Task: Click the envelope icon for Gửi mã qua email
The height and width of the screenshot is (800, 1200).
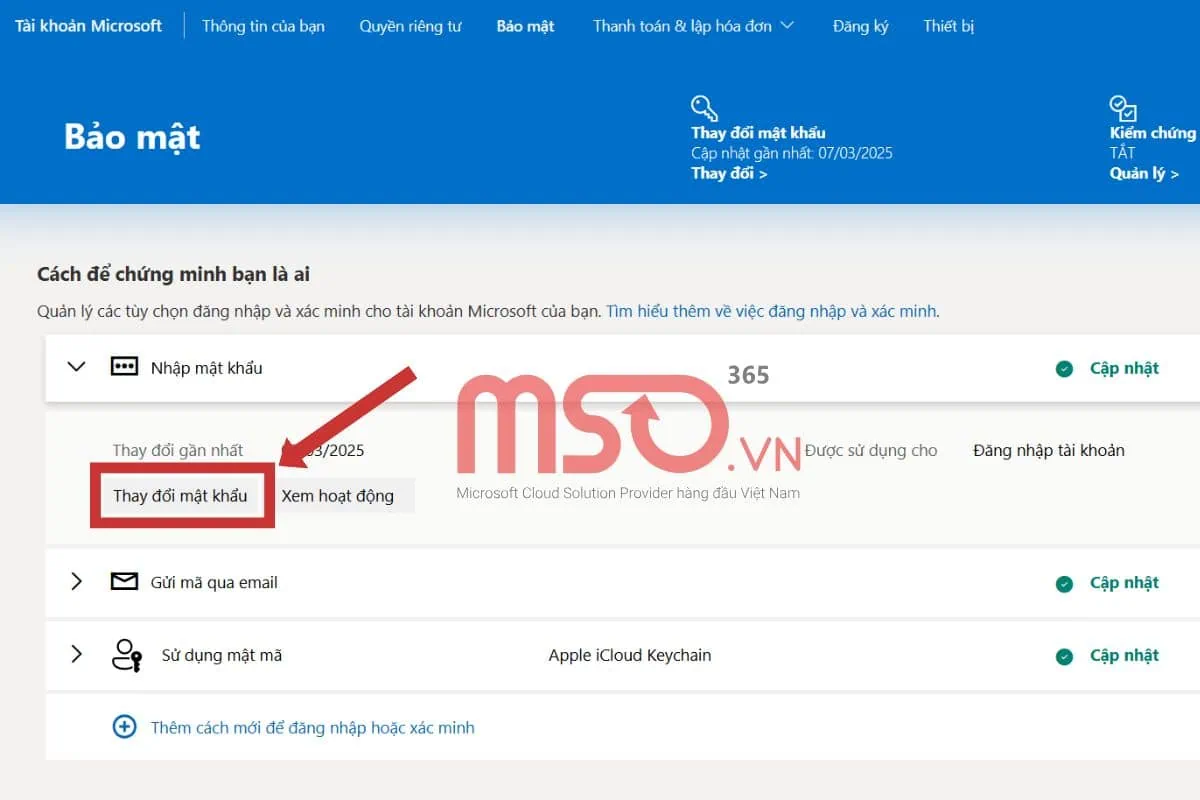Action: point(124,581)
